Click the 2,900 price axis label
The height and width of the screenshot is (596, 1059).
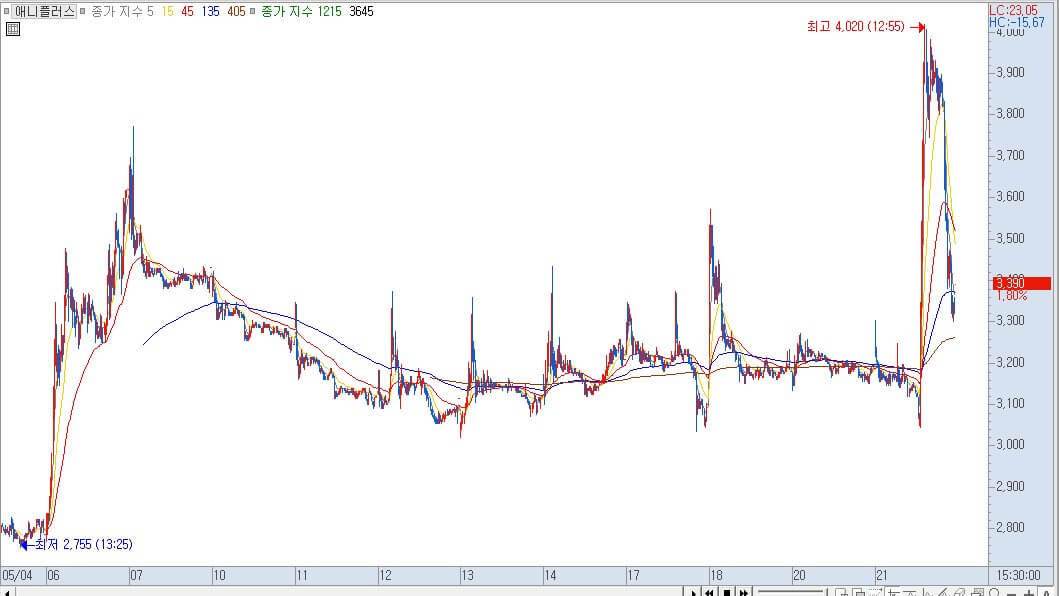(1010, 487)
